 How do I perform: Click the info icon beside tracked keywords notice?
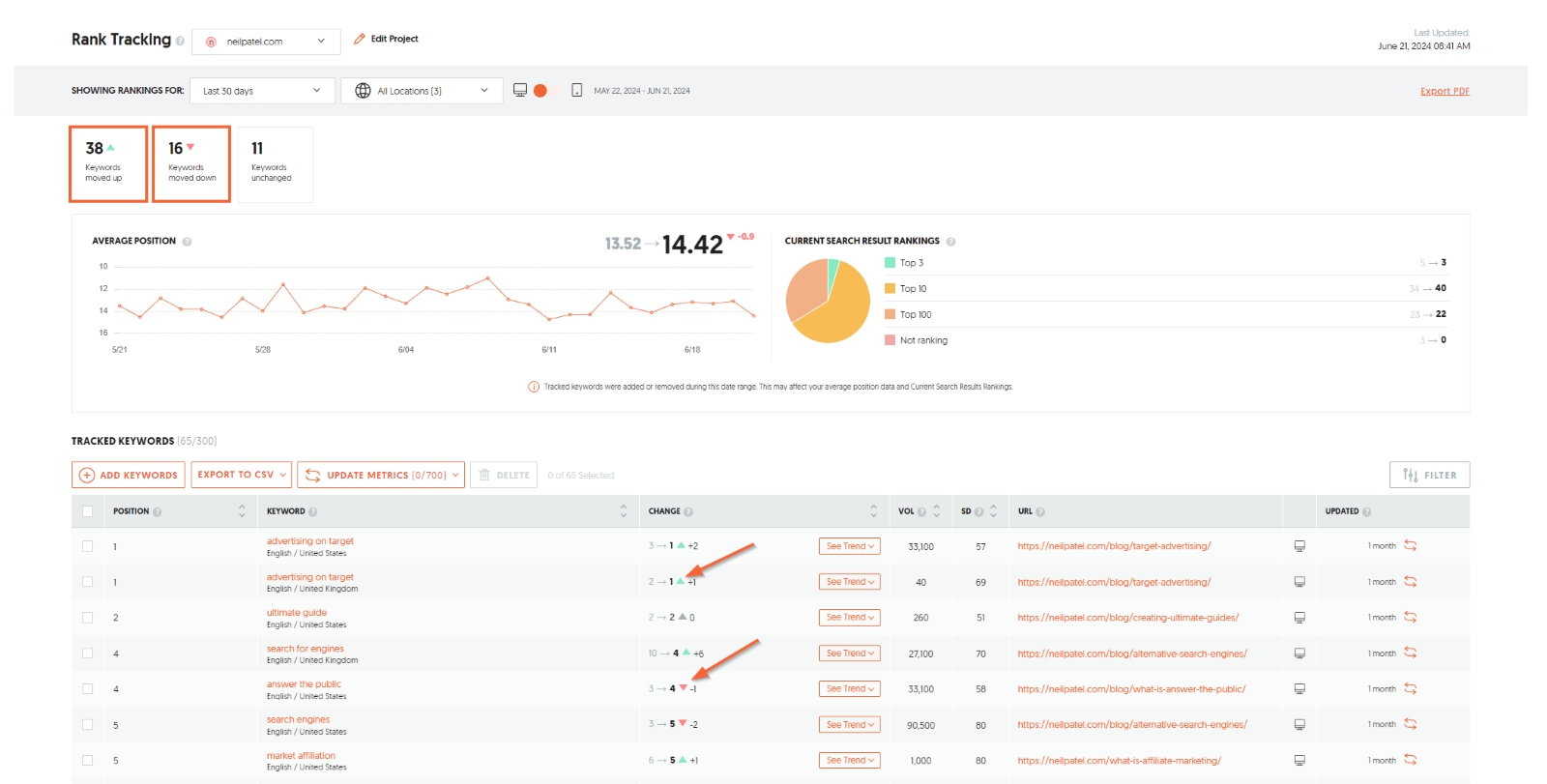coord(534,387)
